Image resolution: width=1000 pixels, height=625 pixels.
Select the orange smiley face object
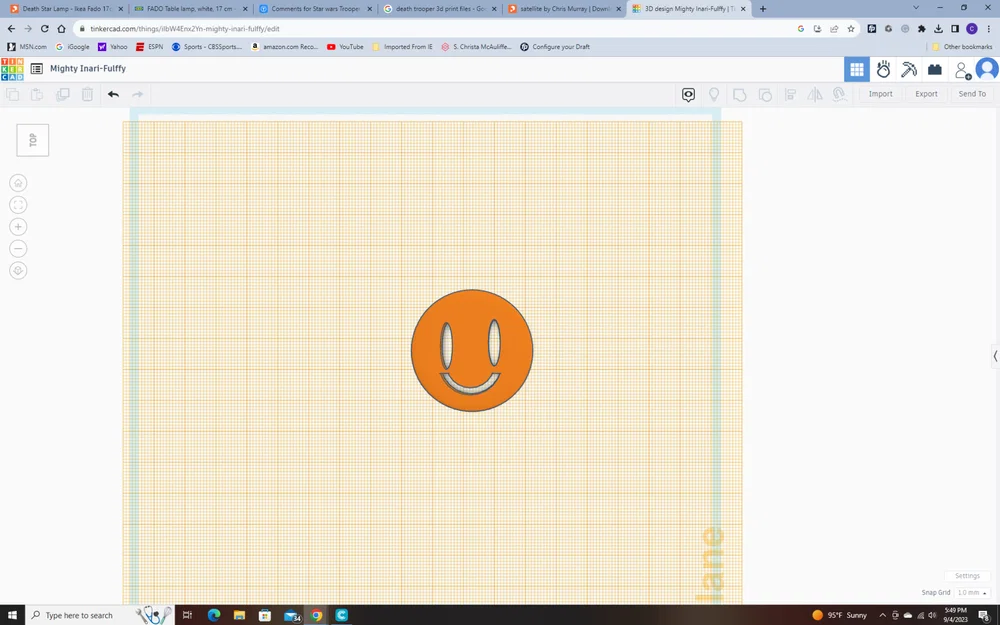472,350
